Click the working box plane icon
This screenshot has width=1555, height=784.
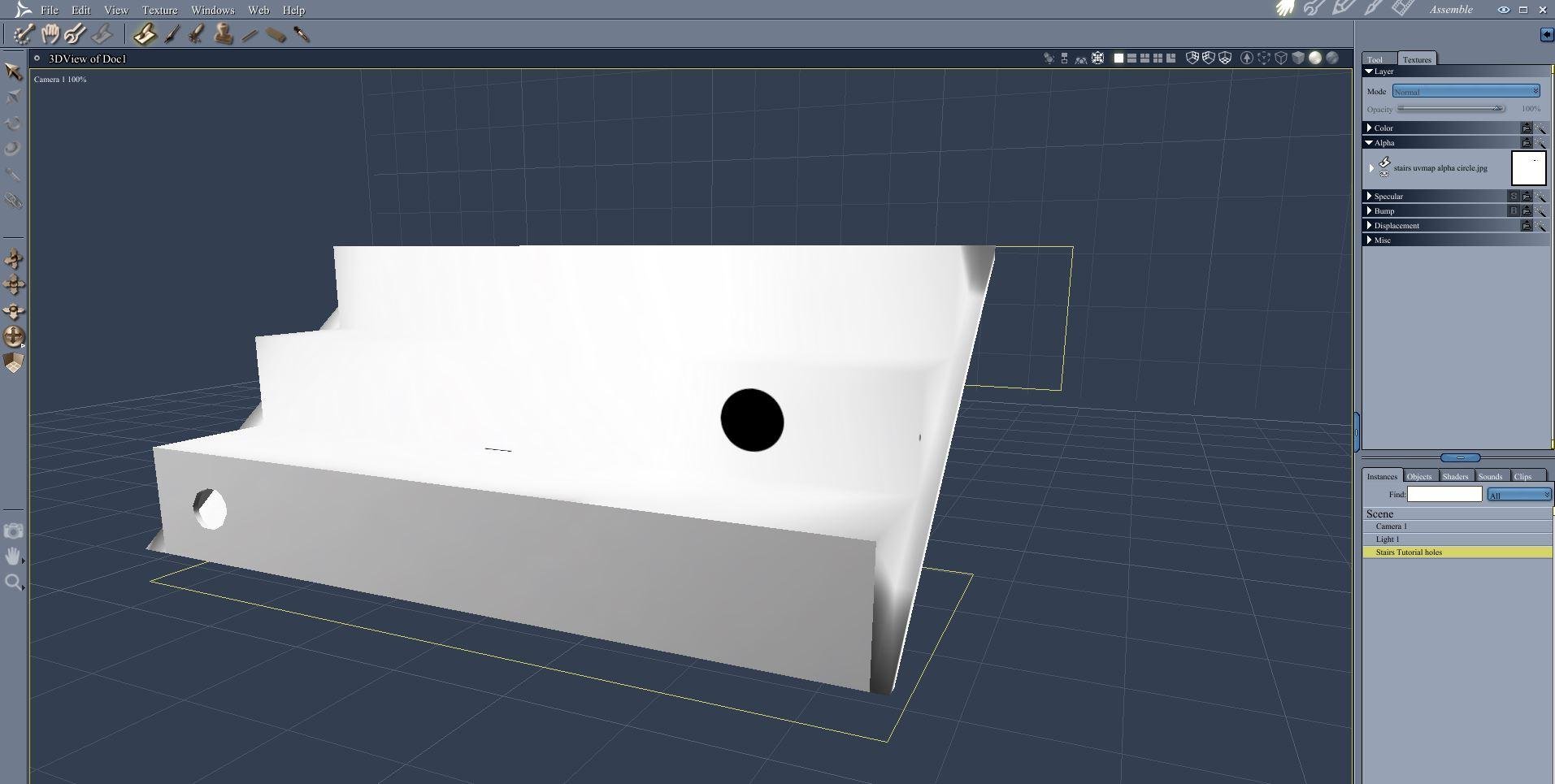(x=14, y=363)
